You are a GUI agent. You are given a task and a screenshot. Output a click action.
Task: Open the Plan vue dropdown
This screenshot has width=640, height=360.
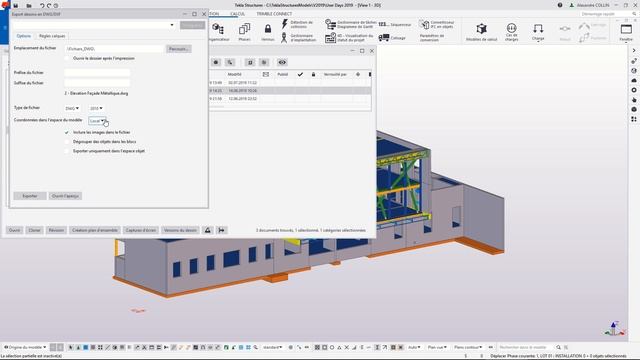click(x=437, y=347)
